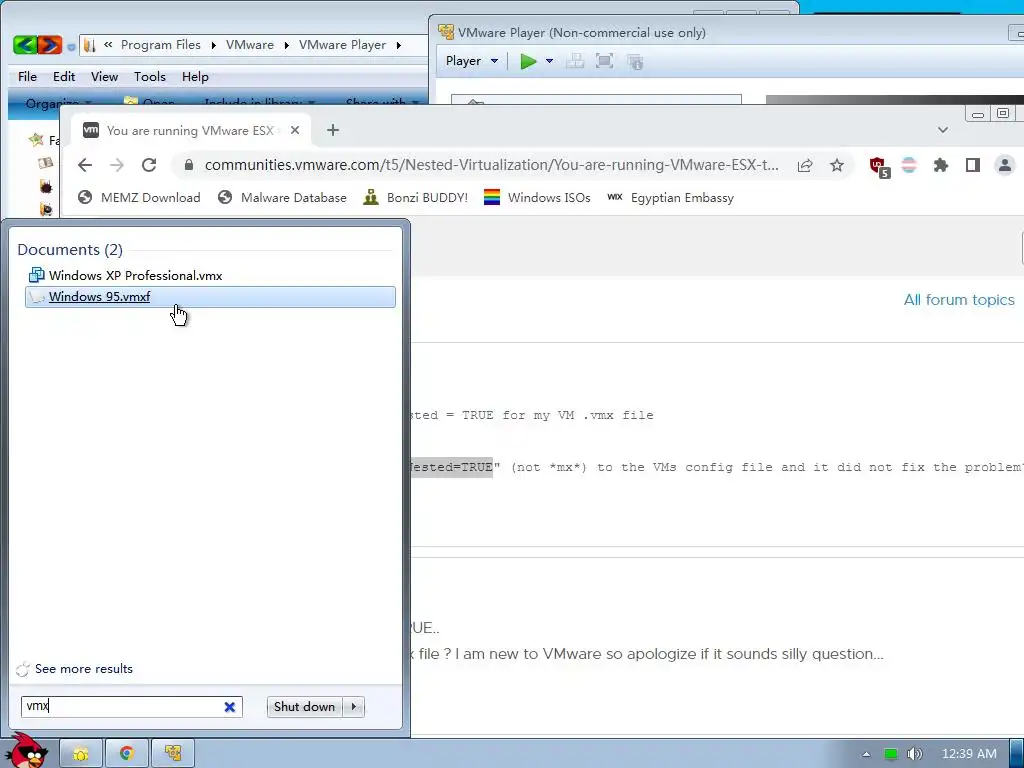Show hidden system tray icons
The width and height of the screenshot is (1024, 768).
[866, 754]
